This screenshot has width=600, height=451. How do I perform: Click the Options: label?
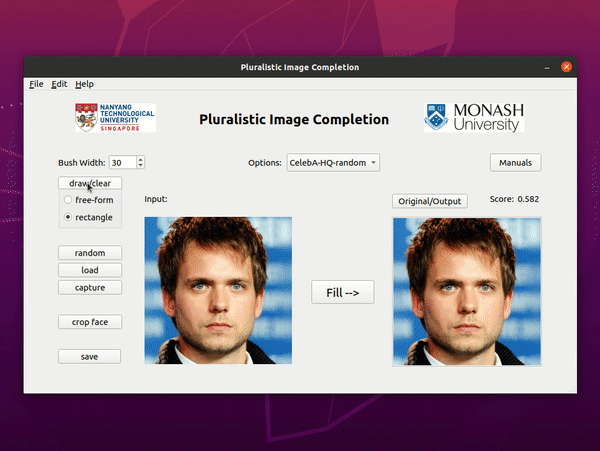[265, 163]
